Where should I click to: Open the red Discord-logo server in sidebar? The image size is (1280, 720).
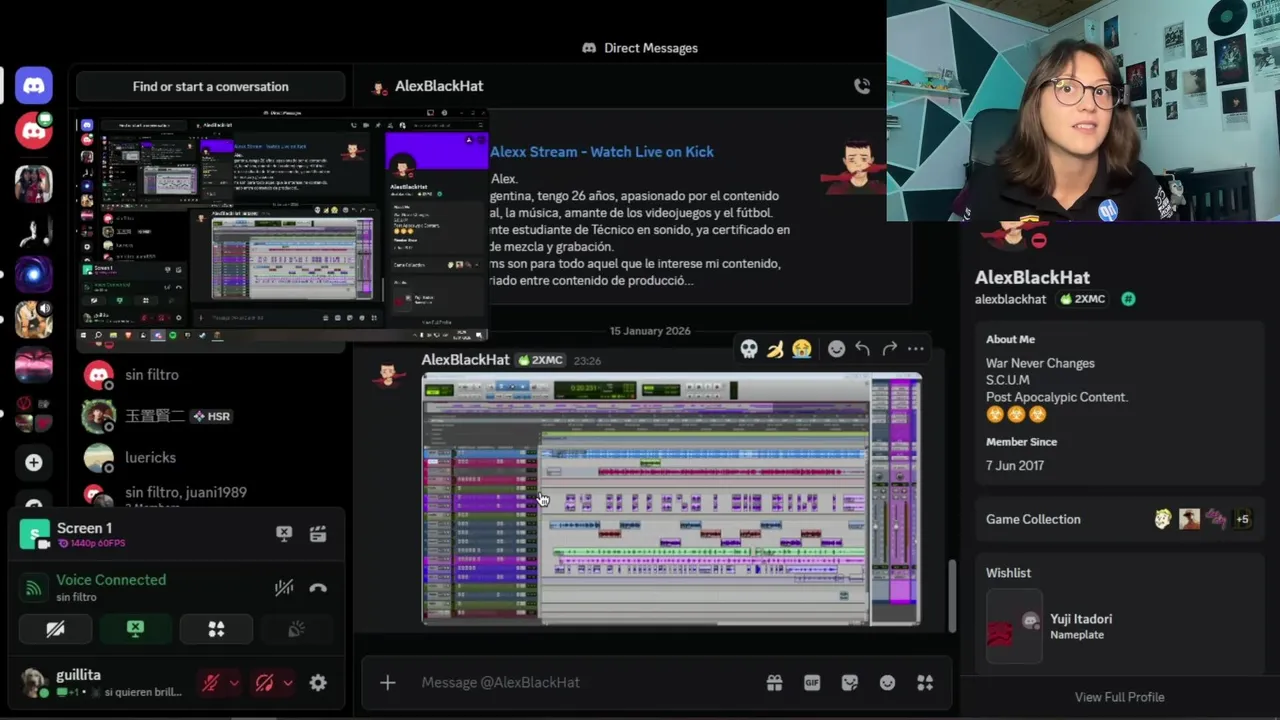[x=34, y=131]
